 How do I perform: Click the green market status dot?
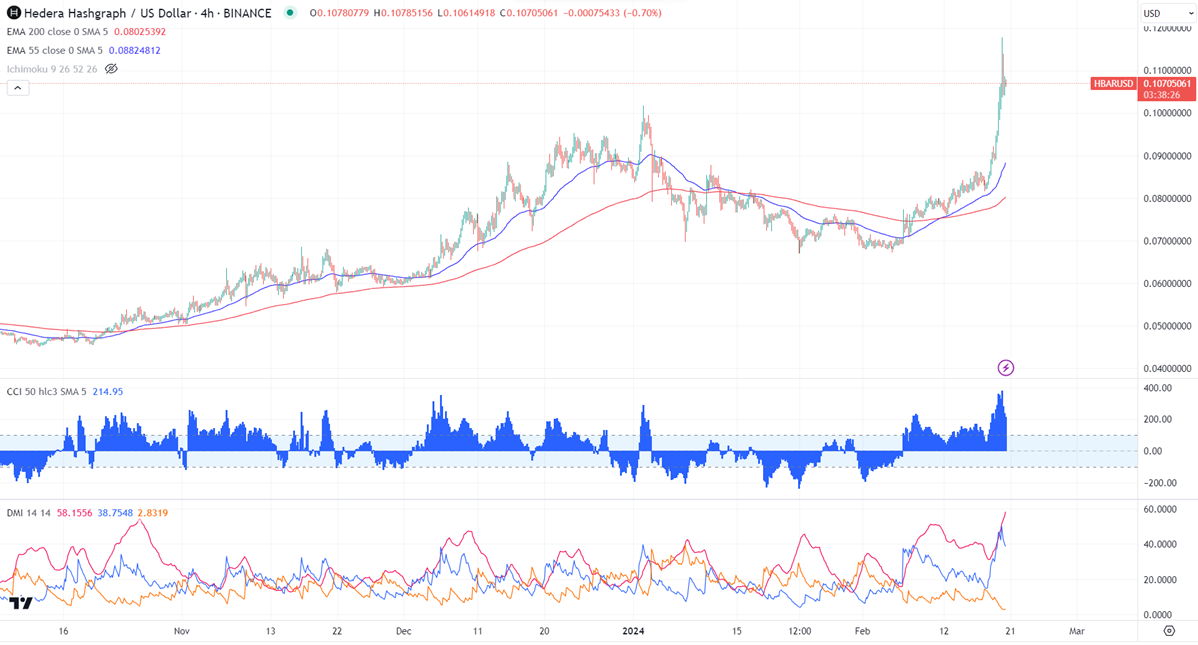pyautogui.click(x=290, y=12)
